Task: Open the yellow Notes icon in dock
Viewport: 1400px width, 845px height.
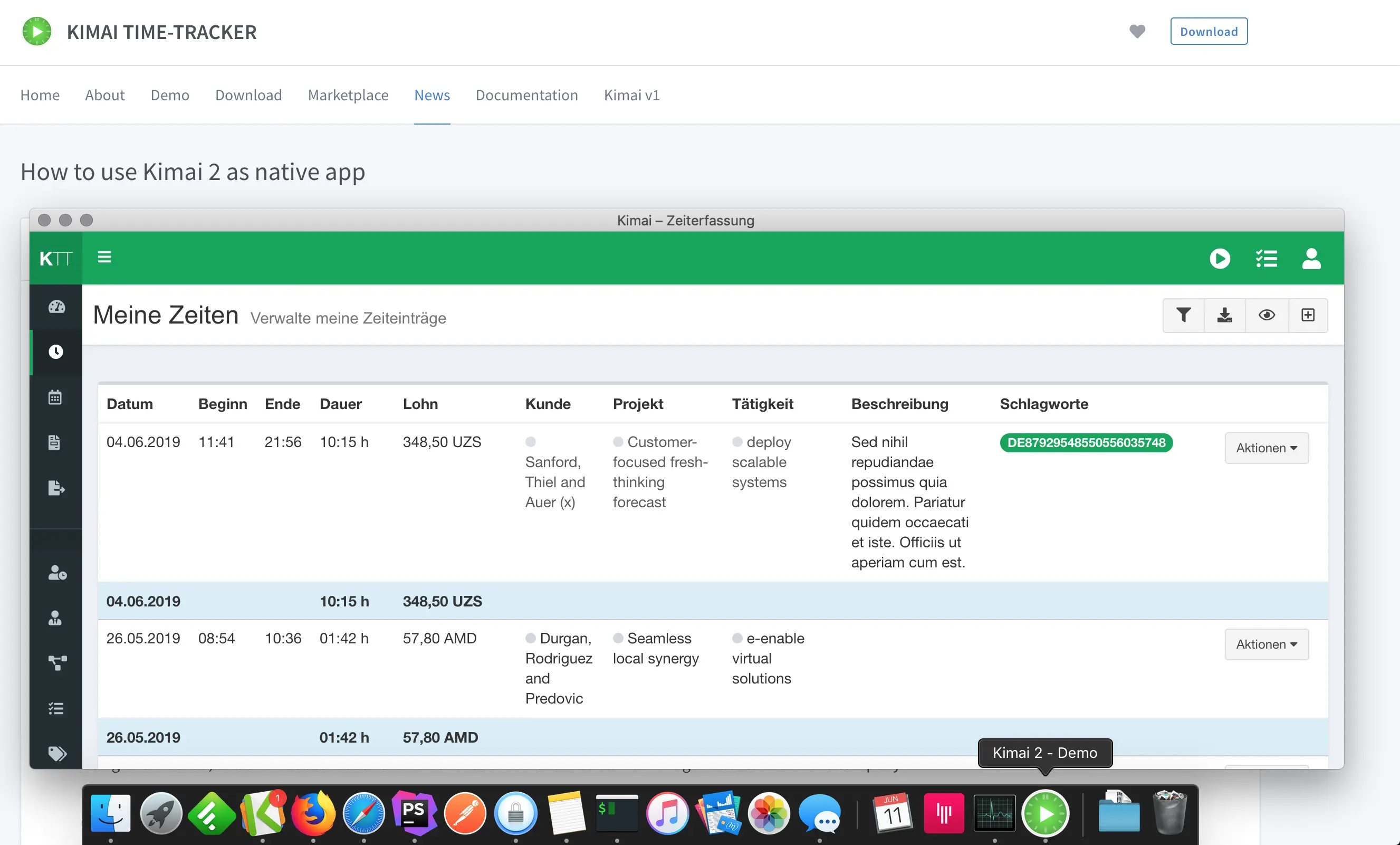Action: coord(567,813)
